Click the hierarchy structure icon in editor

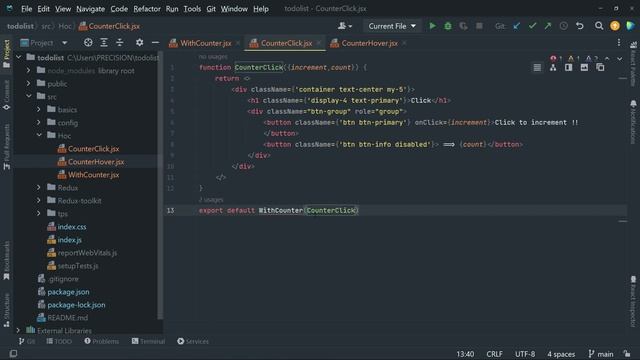(553, 68)
